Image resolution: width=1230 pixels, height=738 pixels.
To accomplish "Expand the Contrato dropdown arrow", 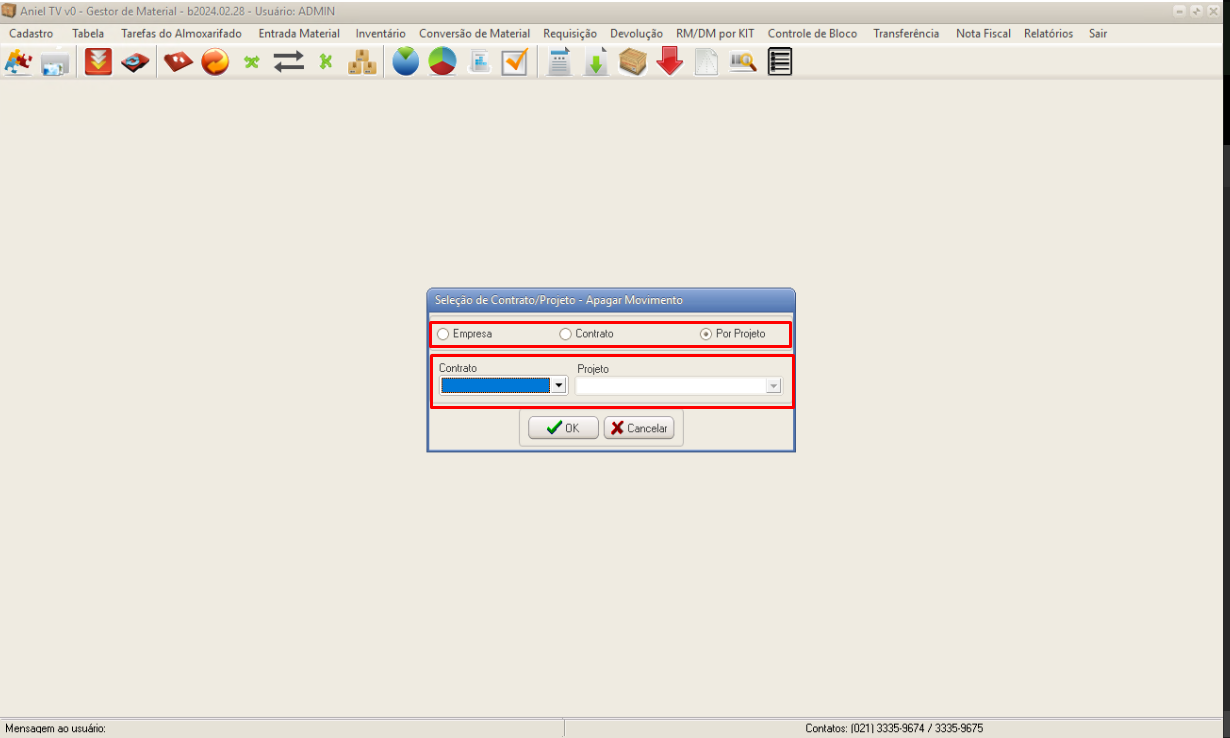I will [558, 386].
